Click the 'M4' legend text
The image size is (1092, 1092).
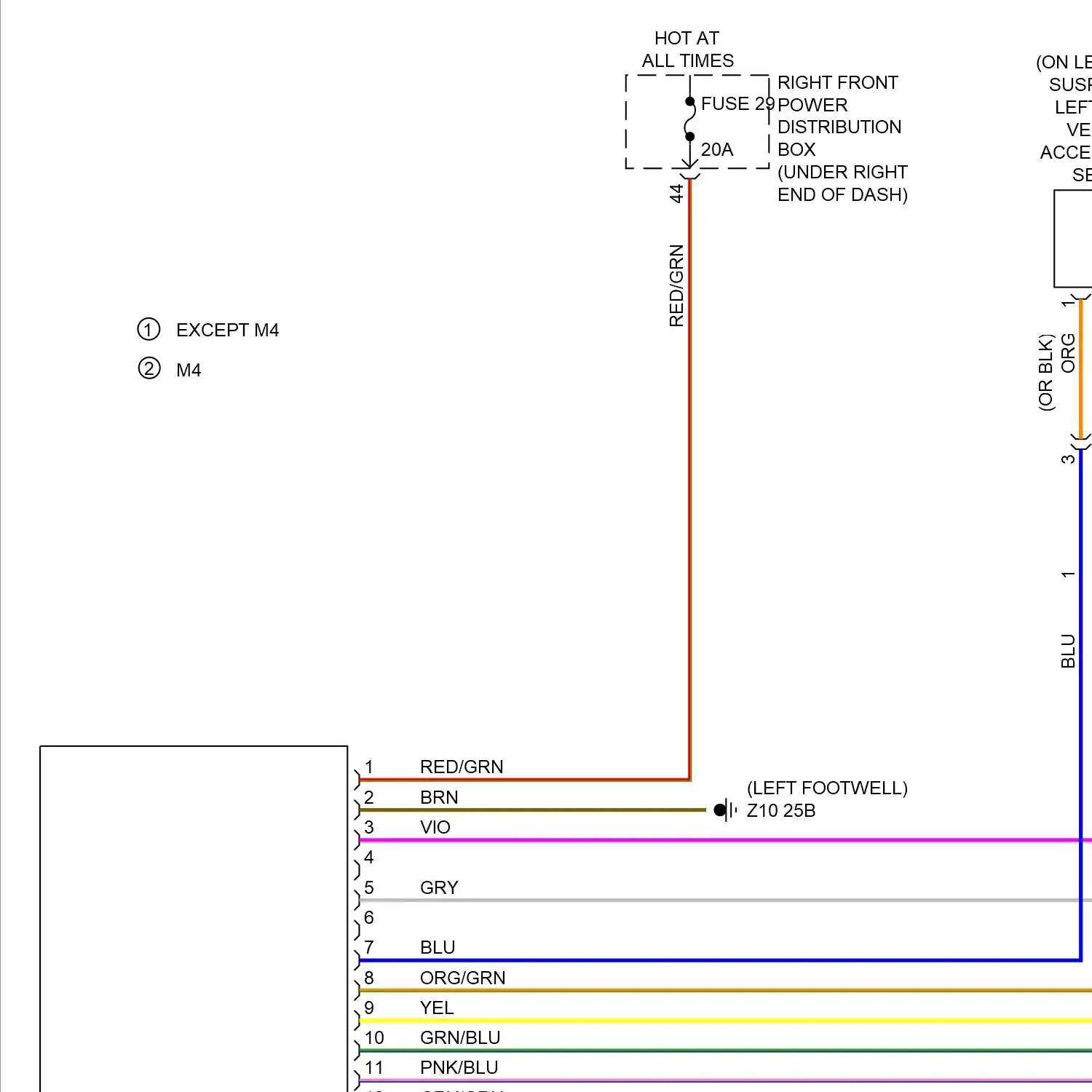(x=189, y=371)
